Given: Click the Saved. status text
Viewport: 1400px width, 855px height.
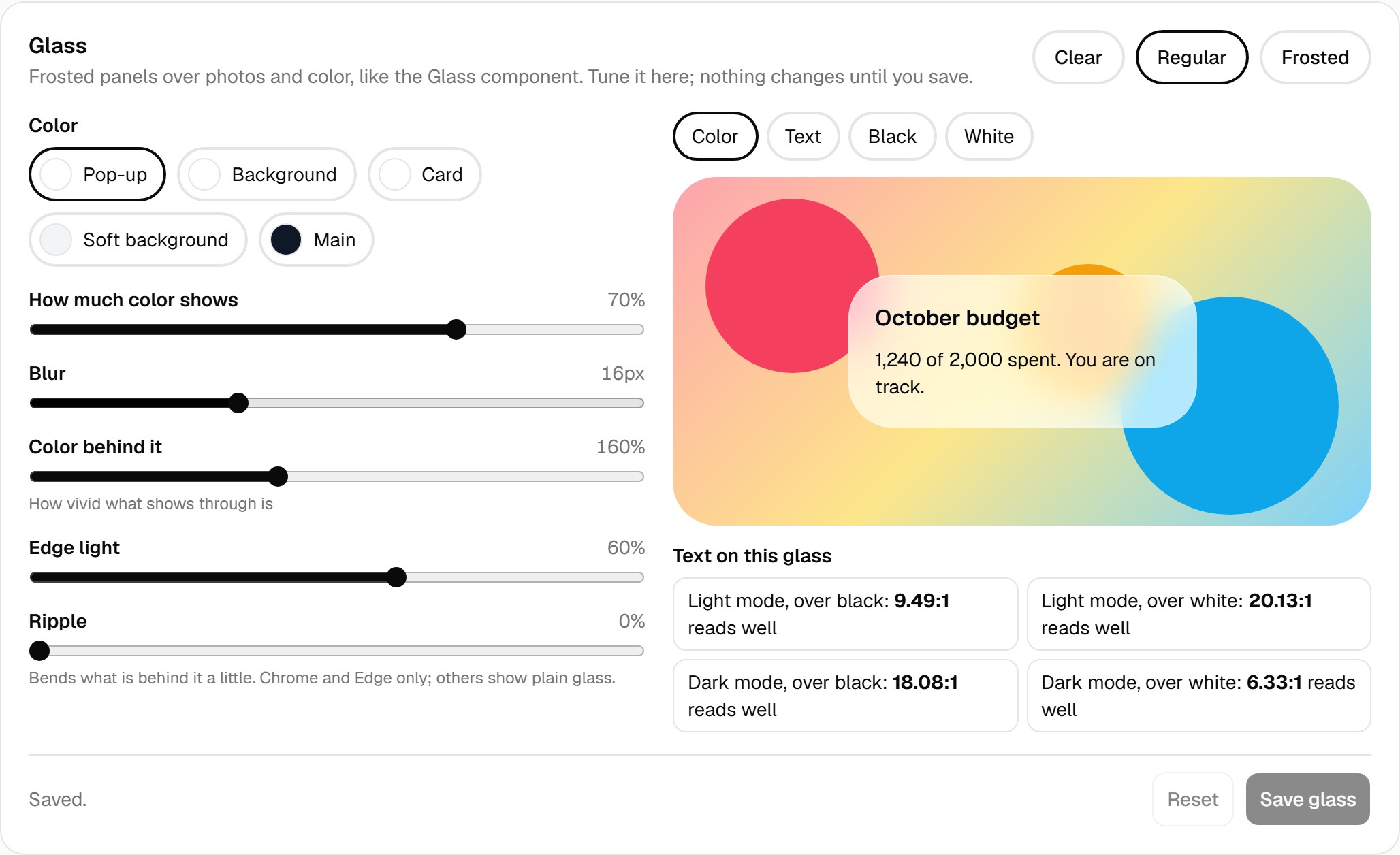Looking at the screenshot, I should pyautogui.click(x=58, y=799).
